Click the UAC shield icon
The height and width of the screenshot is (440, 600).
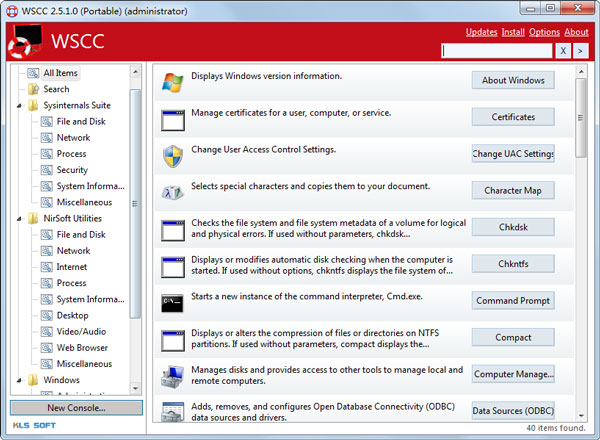(173, 156)
